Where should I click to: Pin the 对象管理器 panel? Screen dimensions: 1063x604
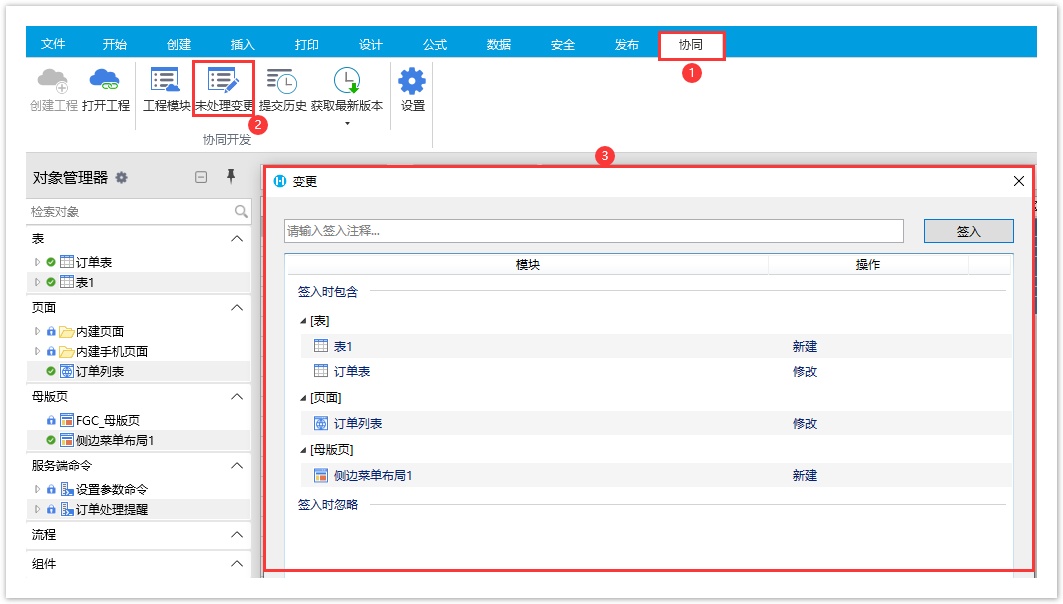231,177
